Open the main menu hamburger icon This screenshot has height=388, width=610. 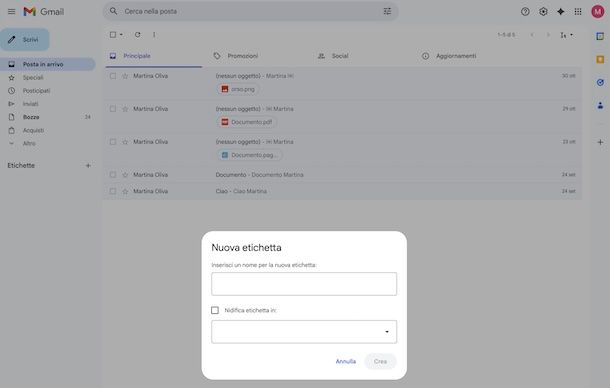11,12
